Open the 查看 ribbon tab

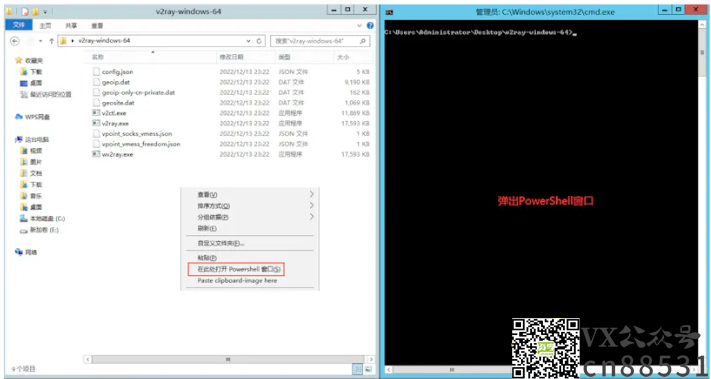(97, 25)
